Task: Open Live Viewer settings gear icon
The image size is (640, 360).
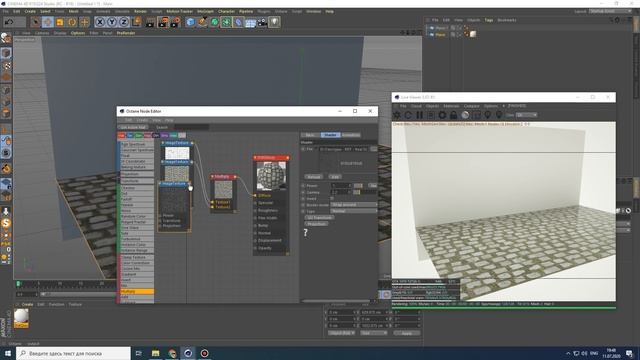Action: tap(442, 115)
